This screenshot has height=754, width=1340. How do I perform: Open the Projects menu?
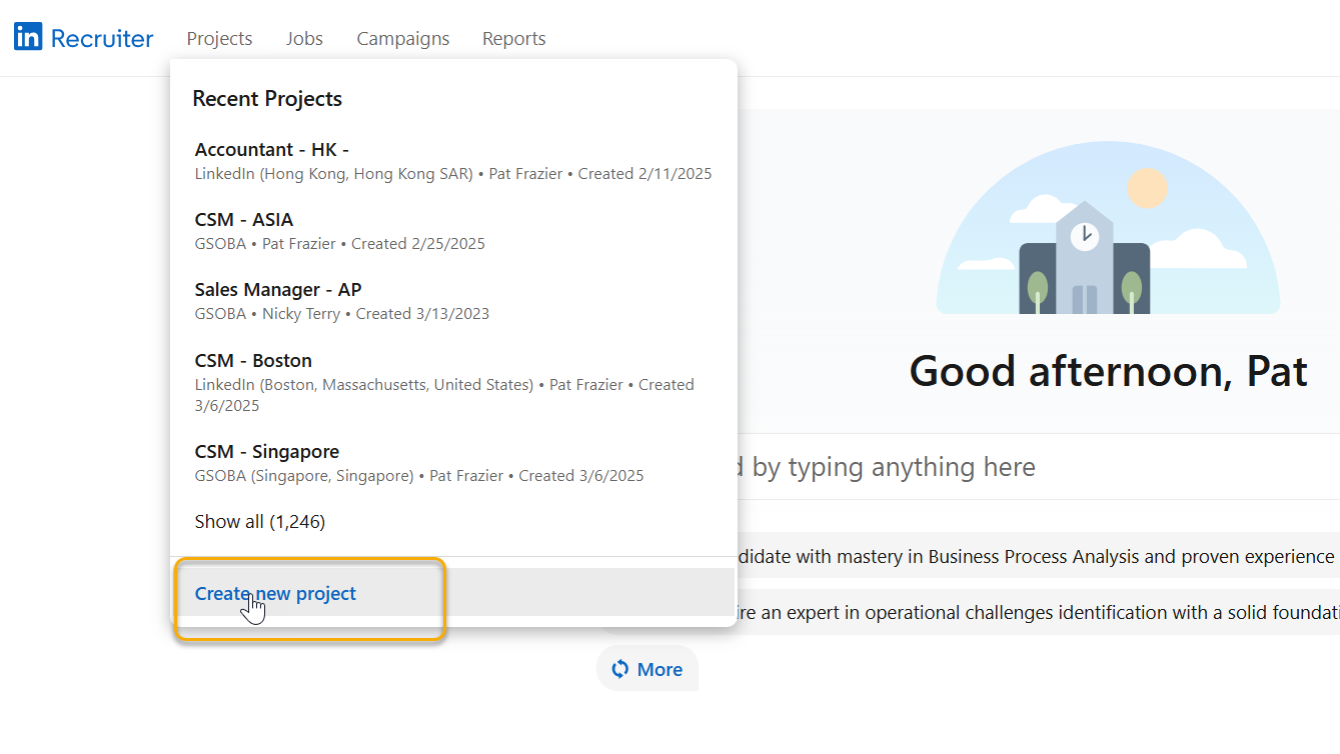pyautogui.click(x=219, y=38)
